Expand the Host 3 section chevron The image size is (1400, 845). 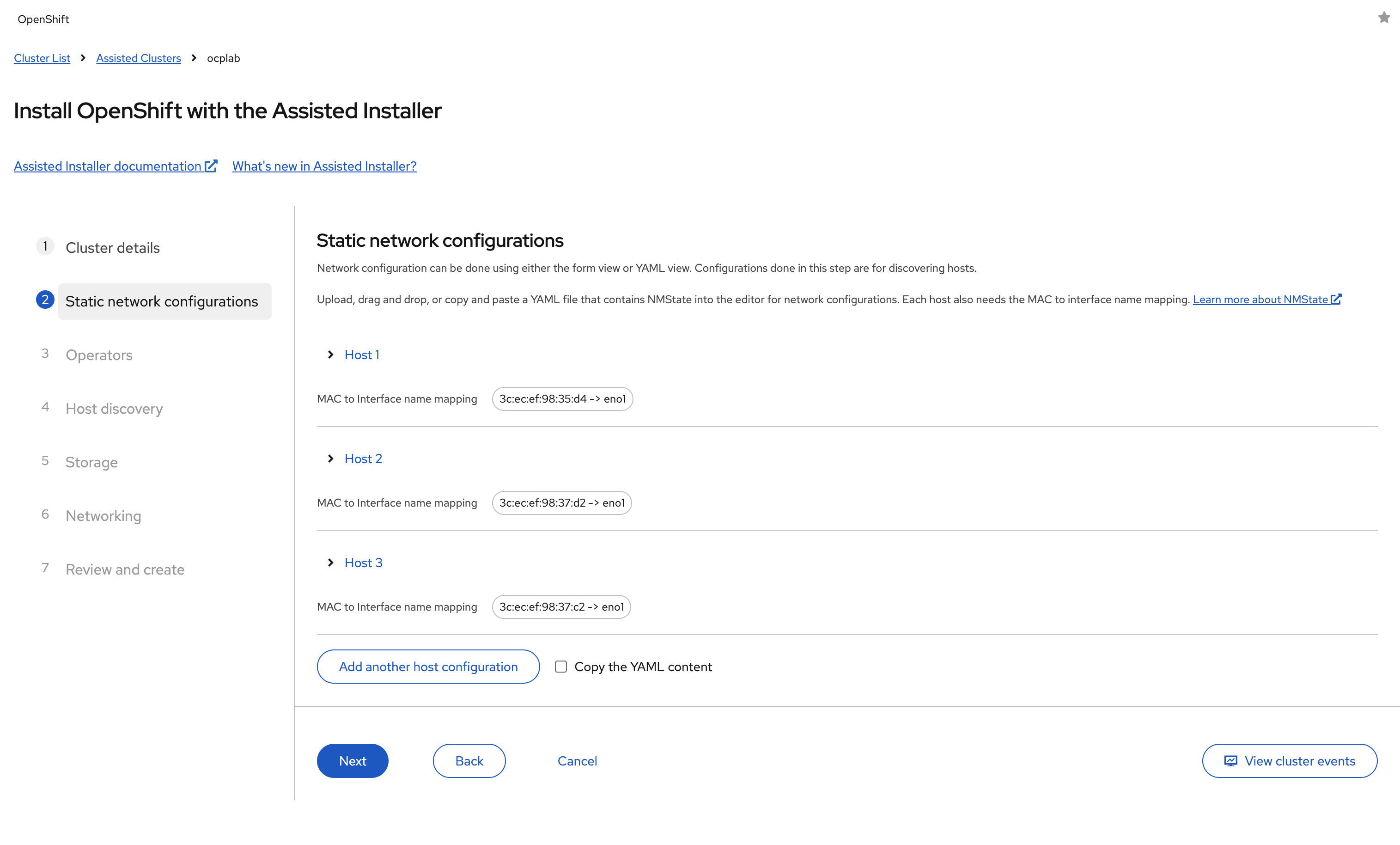331,563
